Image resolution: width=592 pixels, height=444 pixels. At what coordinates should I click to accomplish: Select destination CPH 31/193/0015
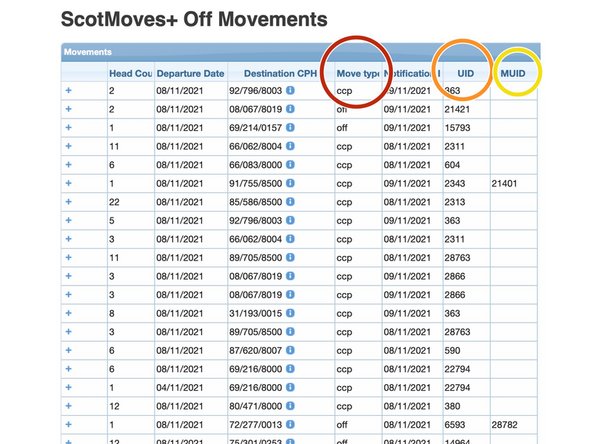coord(255,313)
